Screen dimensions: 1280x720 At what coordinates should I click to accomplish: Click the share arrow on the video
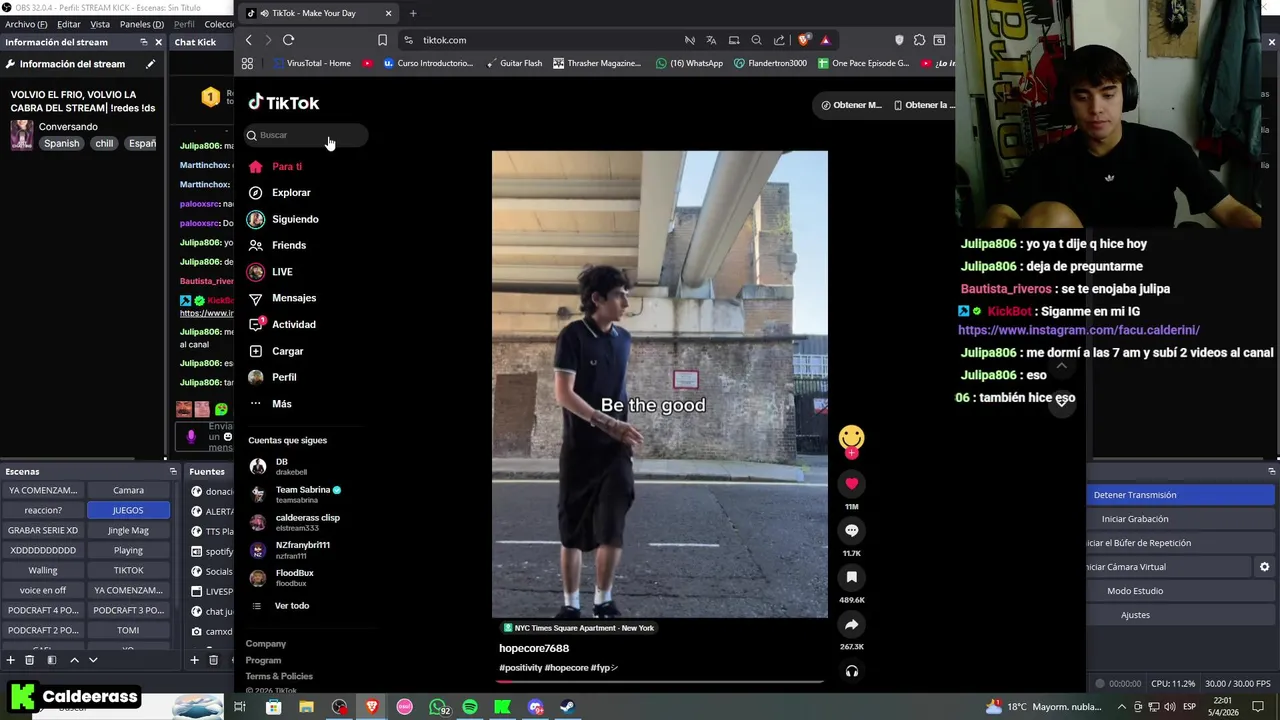(x=851, y=624)
